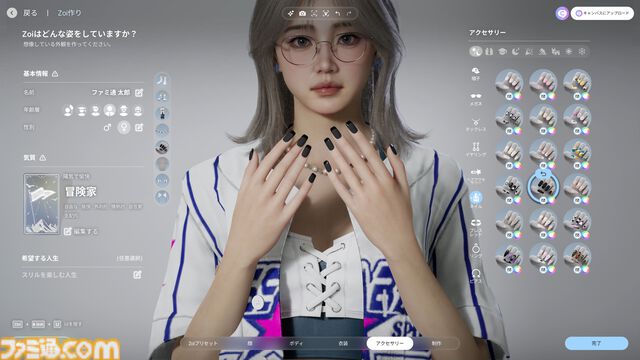Click the スリルを楽しむ人生 text

[x=49, y=275]
